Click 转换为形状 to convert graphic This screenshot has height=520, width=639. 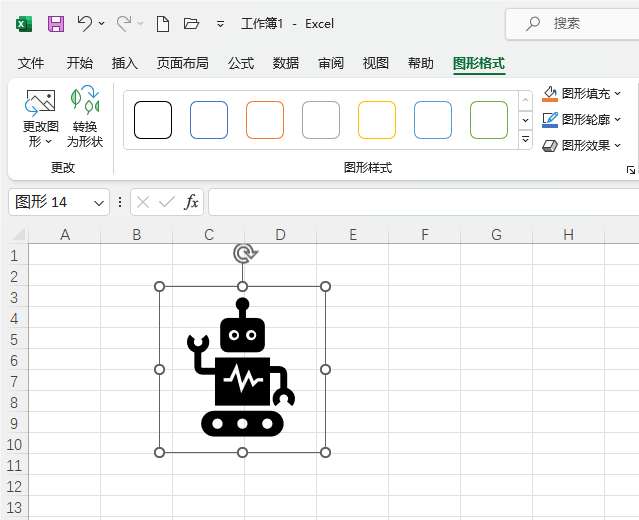coord(85,117)
